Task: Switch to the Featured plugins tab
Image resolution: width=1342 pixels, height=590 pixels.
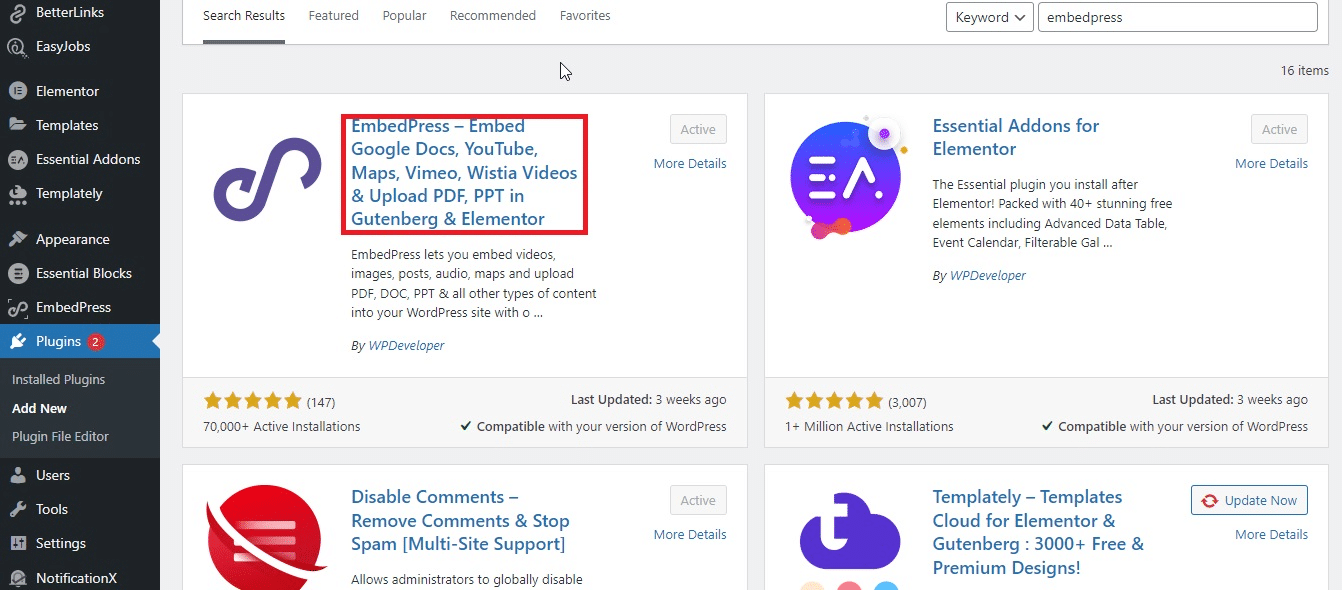Action: tap(333, 15)
